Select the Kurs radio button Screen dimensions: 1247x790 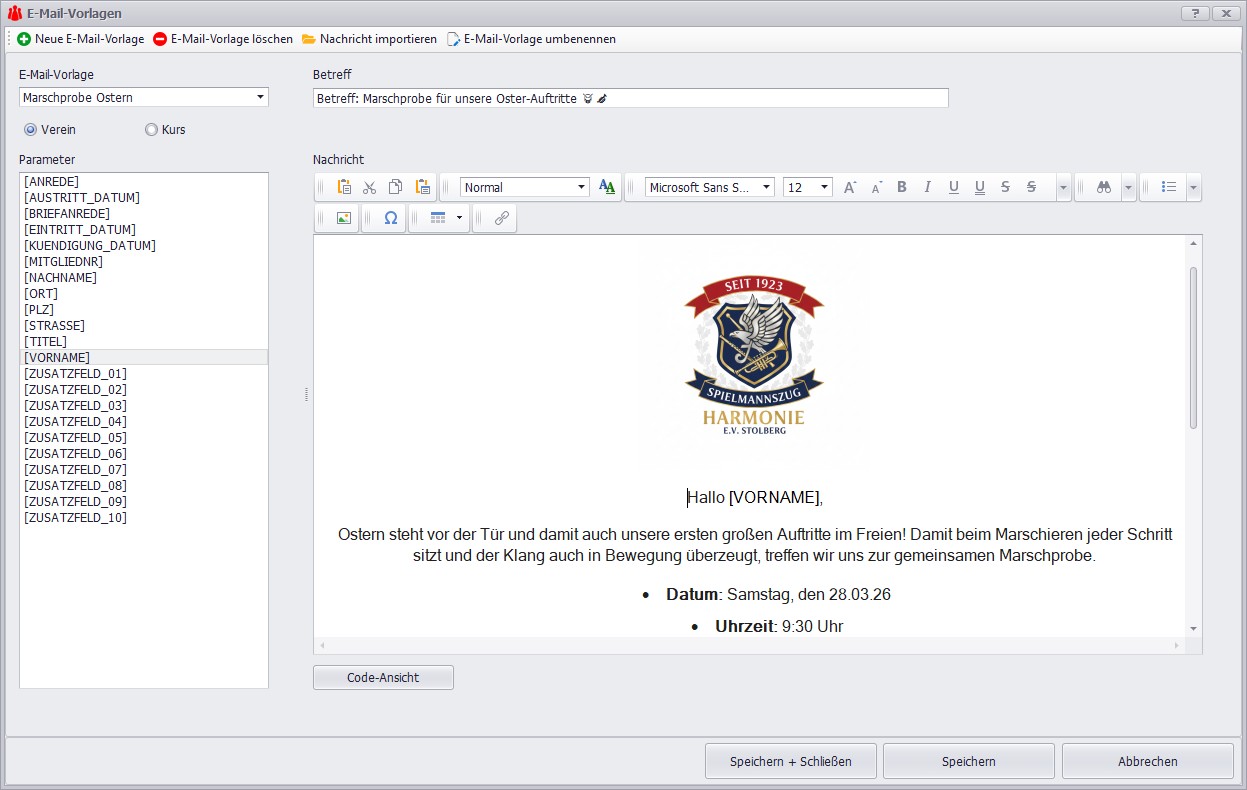(x=152, y=129)
